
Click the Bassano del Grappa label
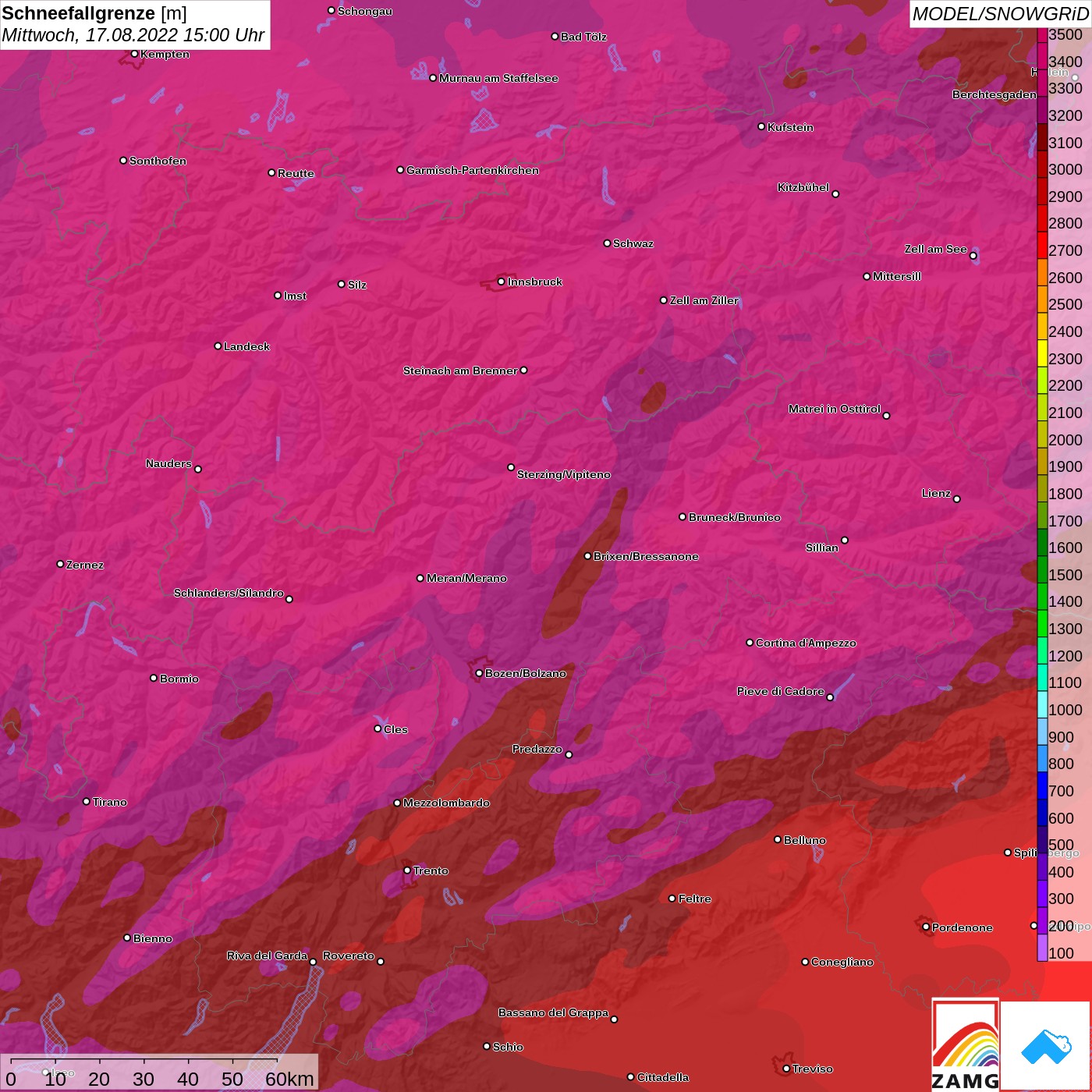point(553,1012)
